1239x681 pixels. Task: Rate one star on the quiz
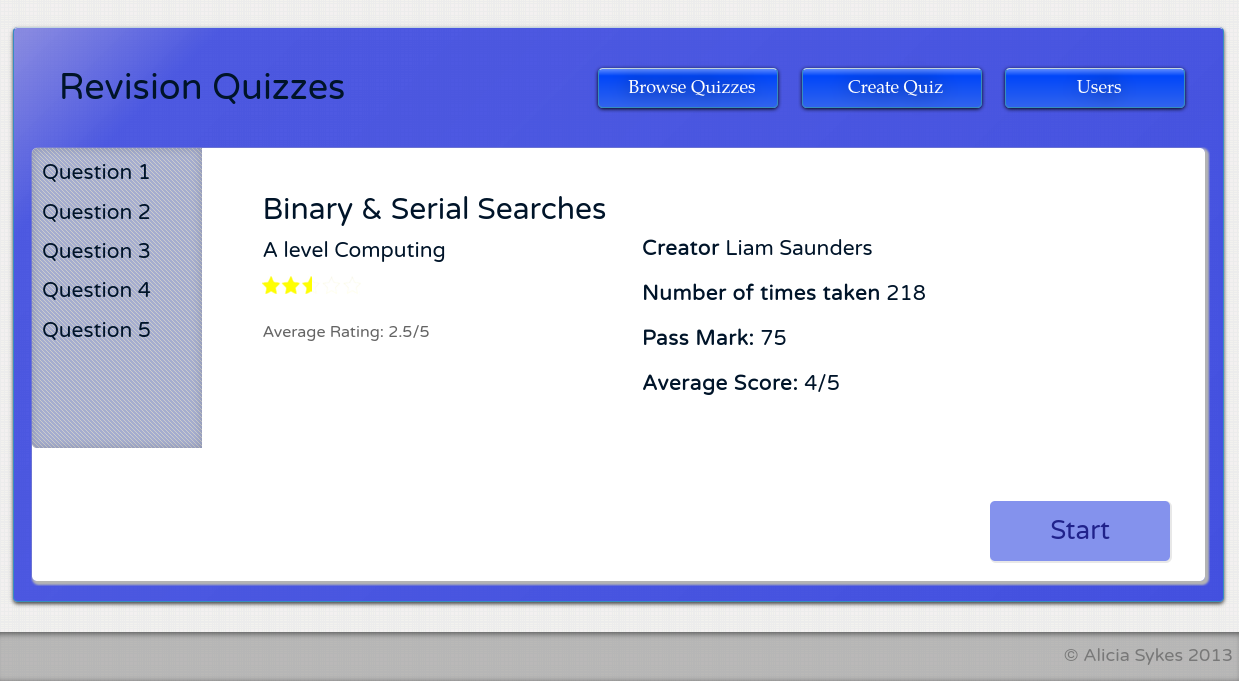[270, 285]
